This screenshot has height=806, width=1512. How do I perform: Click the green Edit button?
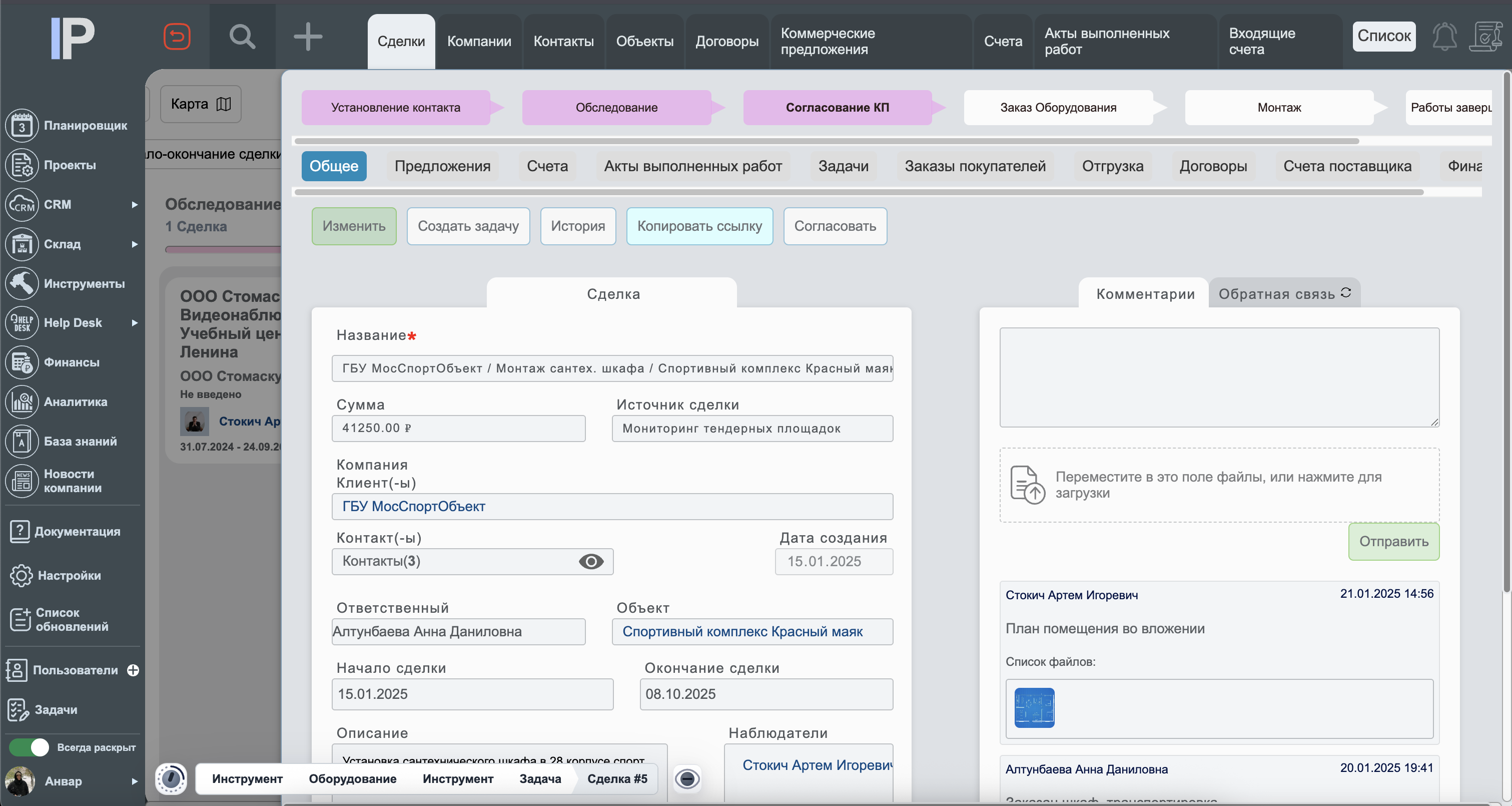point(353,226)
